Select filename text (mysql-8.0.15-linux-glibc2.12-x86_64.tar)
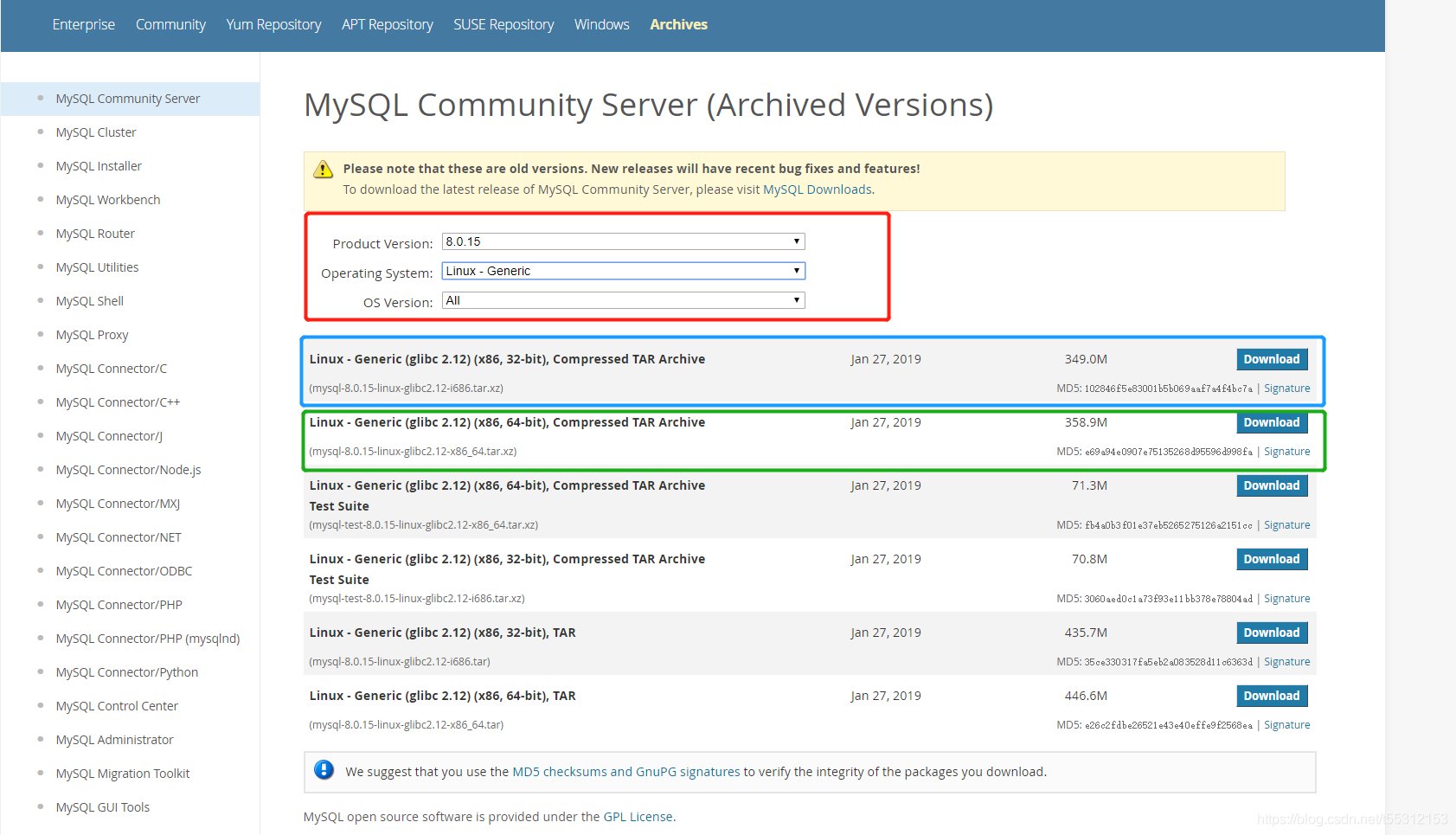The width and height of the screenshot is (1456, 835). click(406, 725)
